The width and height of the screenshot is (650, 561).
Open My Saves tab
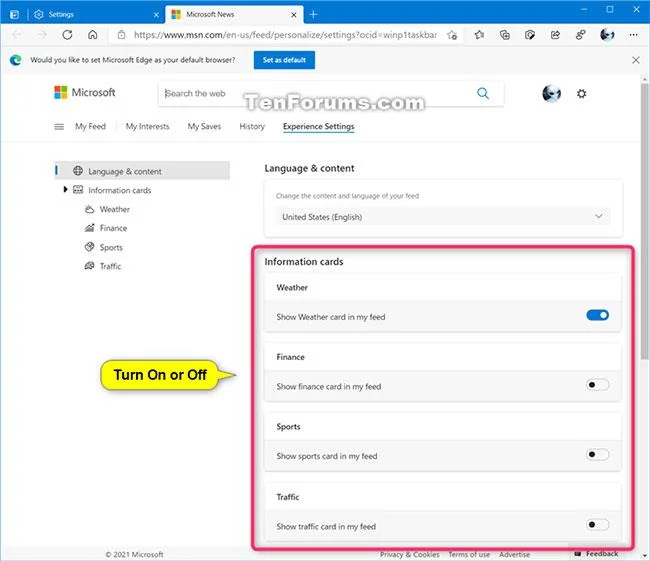[204, 126]
